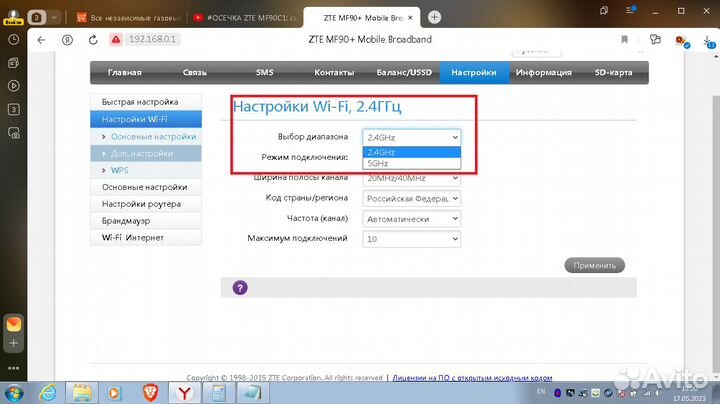Open the Windows Start orb
The height and width of the screenshot is (404, 720).
14,393
